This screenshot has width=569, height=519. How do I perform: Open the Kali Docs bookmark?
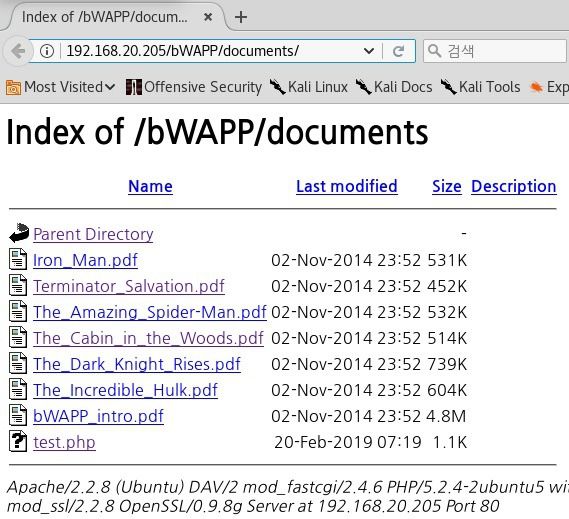click(x=394, y=87)
